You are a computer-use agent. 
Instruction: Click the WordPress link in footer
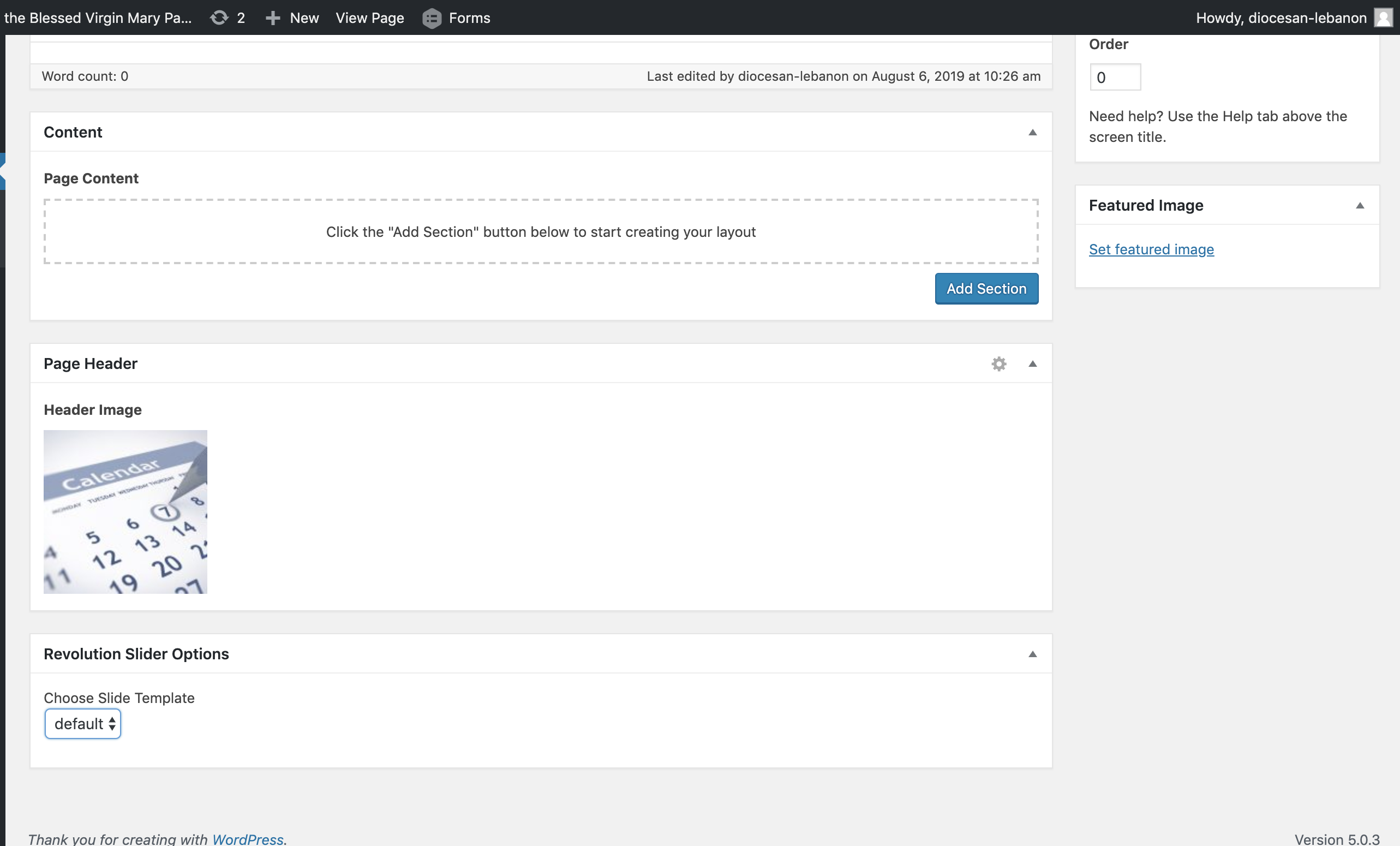point(247,838)
